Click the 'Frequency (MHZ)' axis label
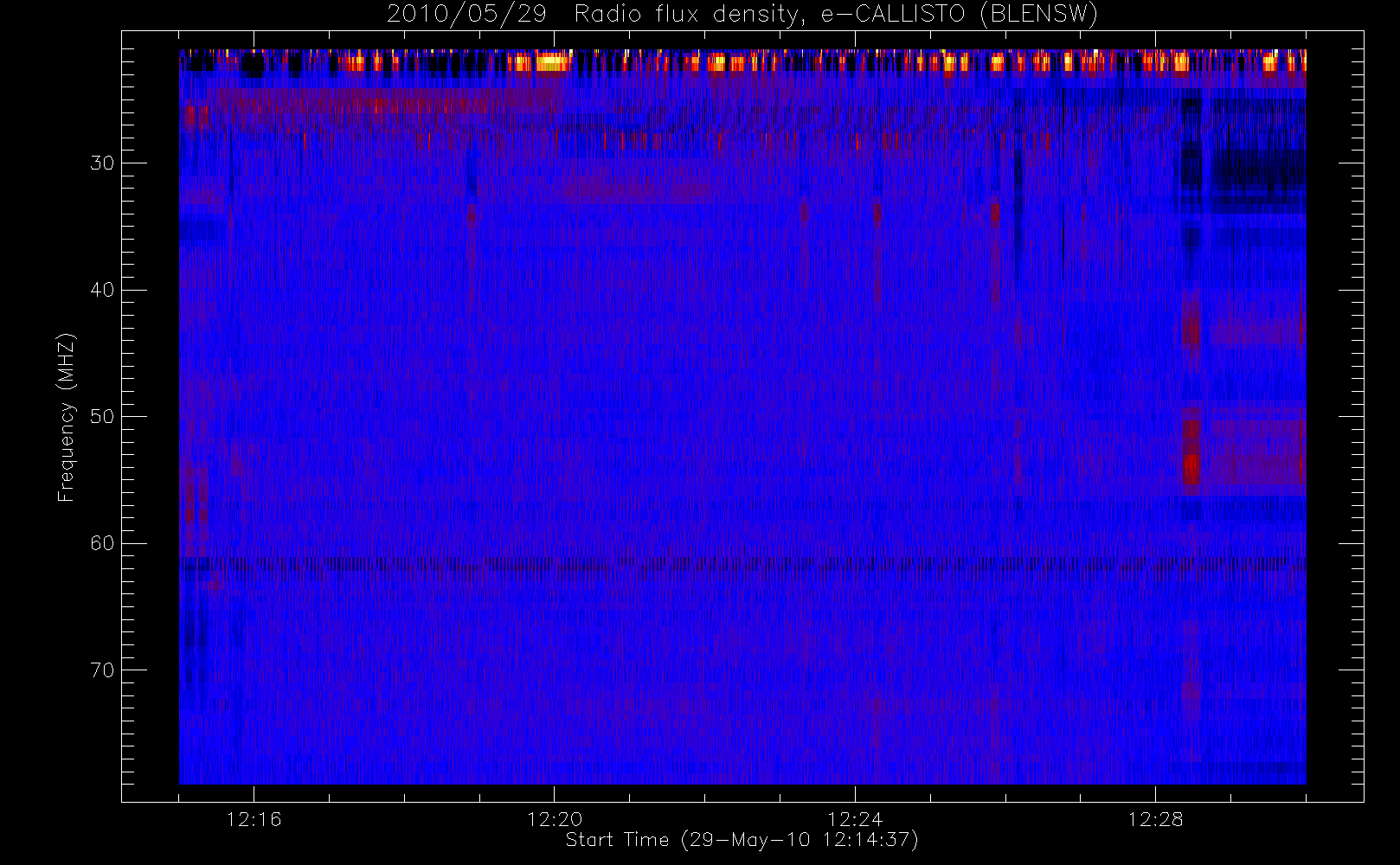1400x865 pixels. pos(67,417)
